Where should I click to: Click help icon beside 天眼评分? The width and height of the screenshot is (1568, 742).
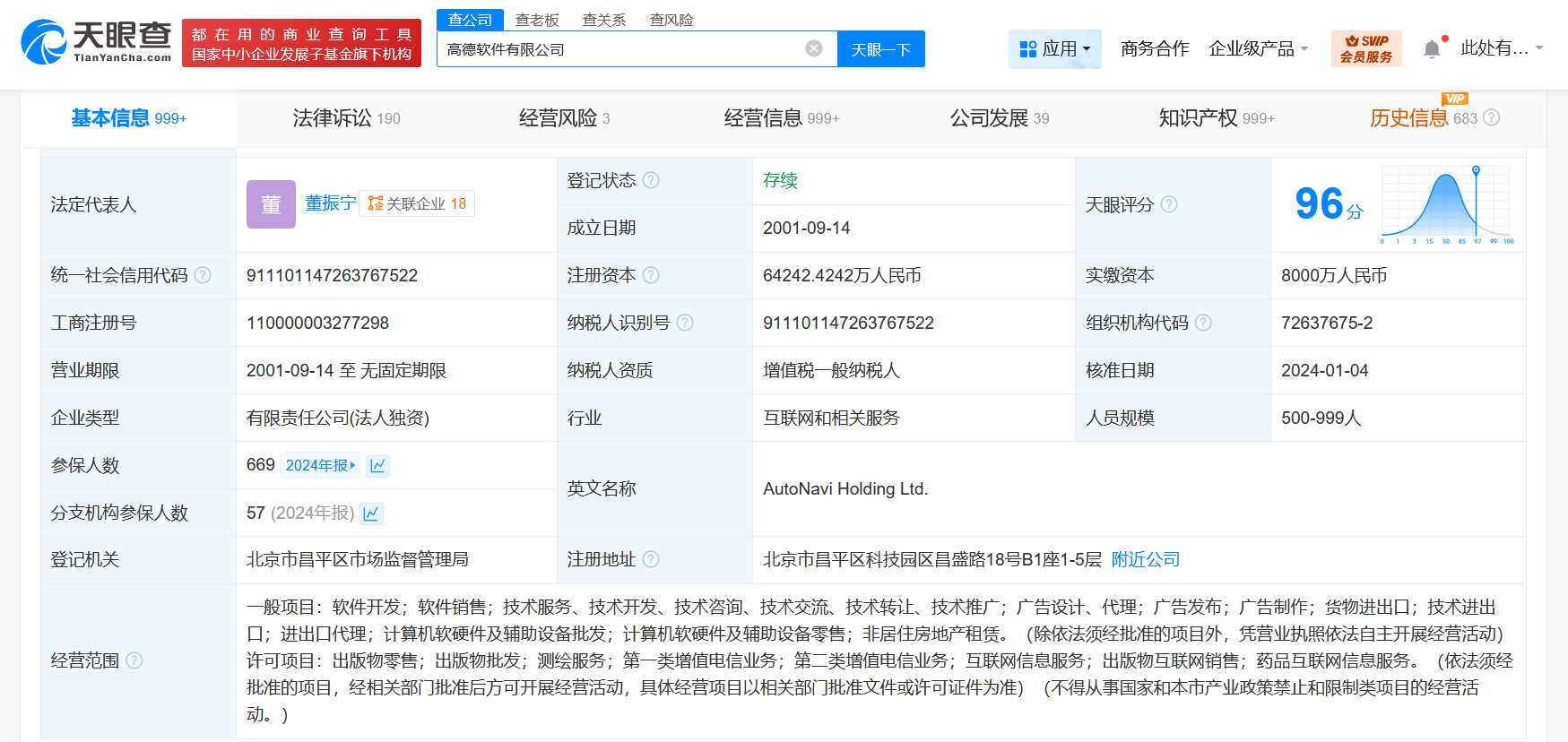(x=1169, y=204)
